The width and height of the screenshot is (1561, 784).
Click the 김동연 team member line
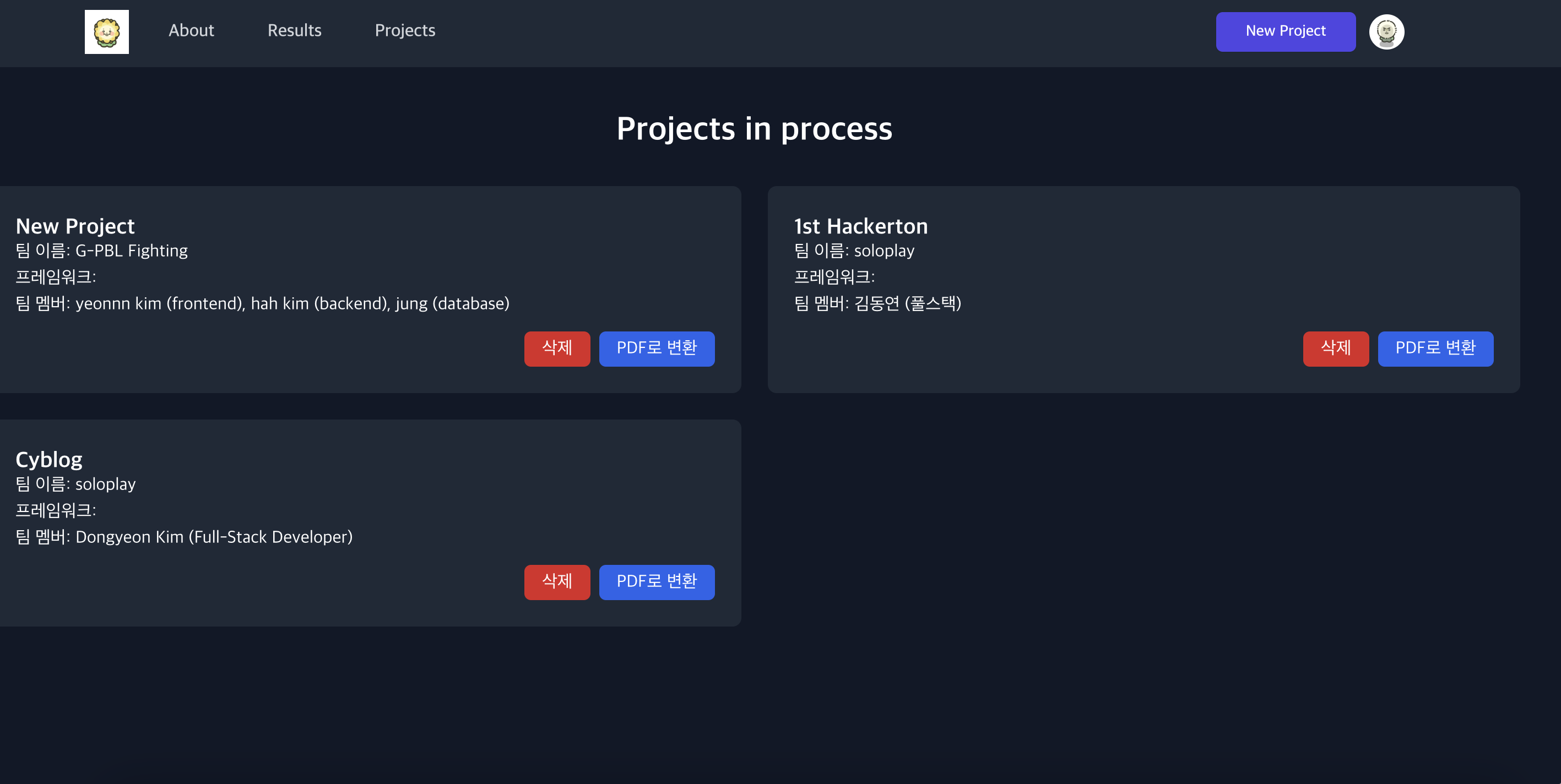point(877,303)
